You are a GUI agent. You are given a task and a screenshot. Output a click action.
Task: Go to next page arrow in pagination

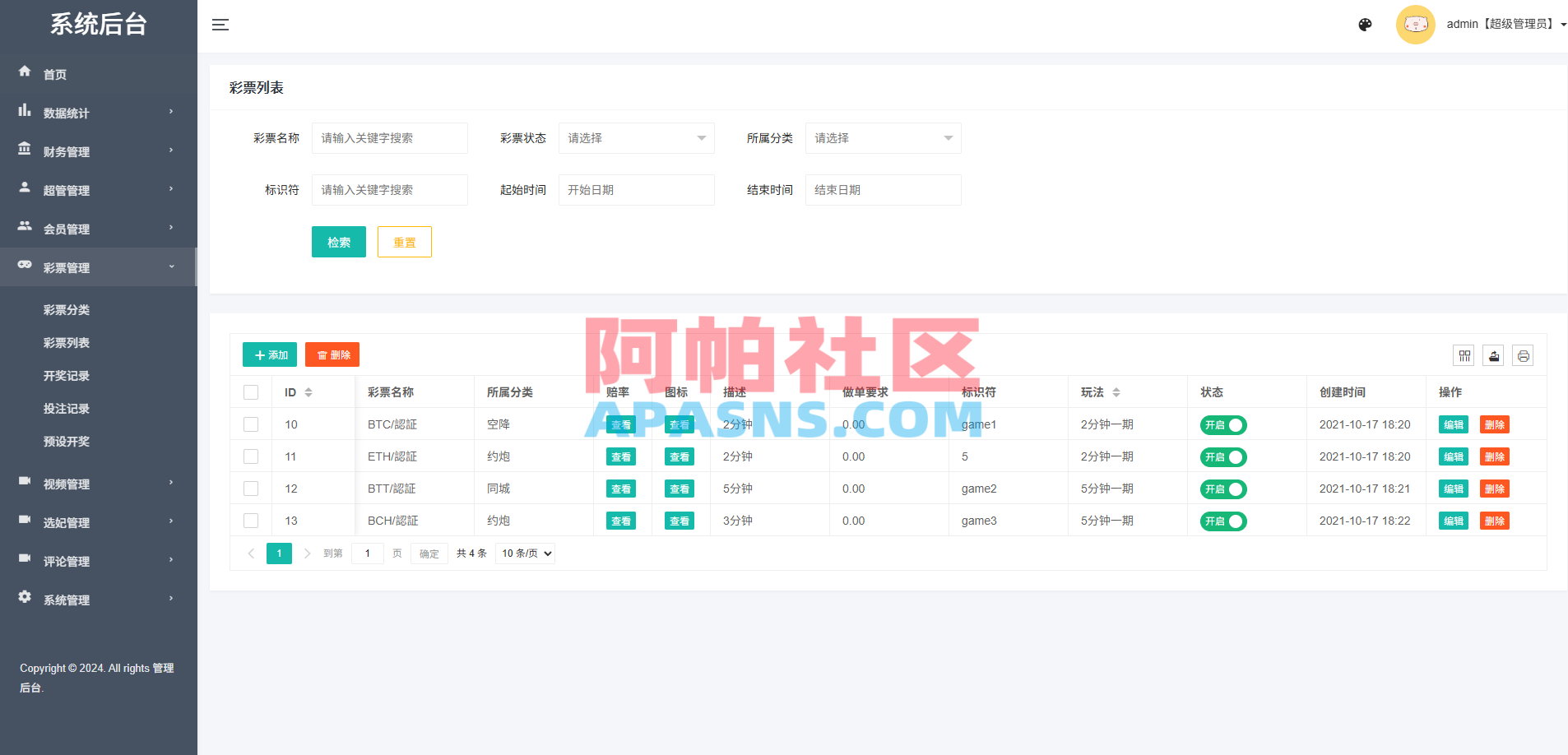(x=307, y=554)
